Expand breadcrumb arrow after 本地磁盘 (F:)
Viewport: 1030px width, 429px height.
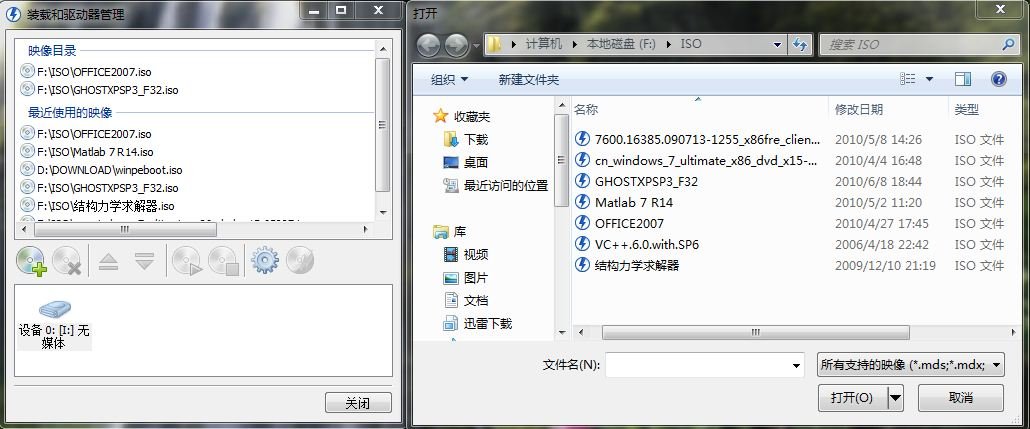pyautogui.click(x=668, y=45)
